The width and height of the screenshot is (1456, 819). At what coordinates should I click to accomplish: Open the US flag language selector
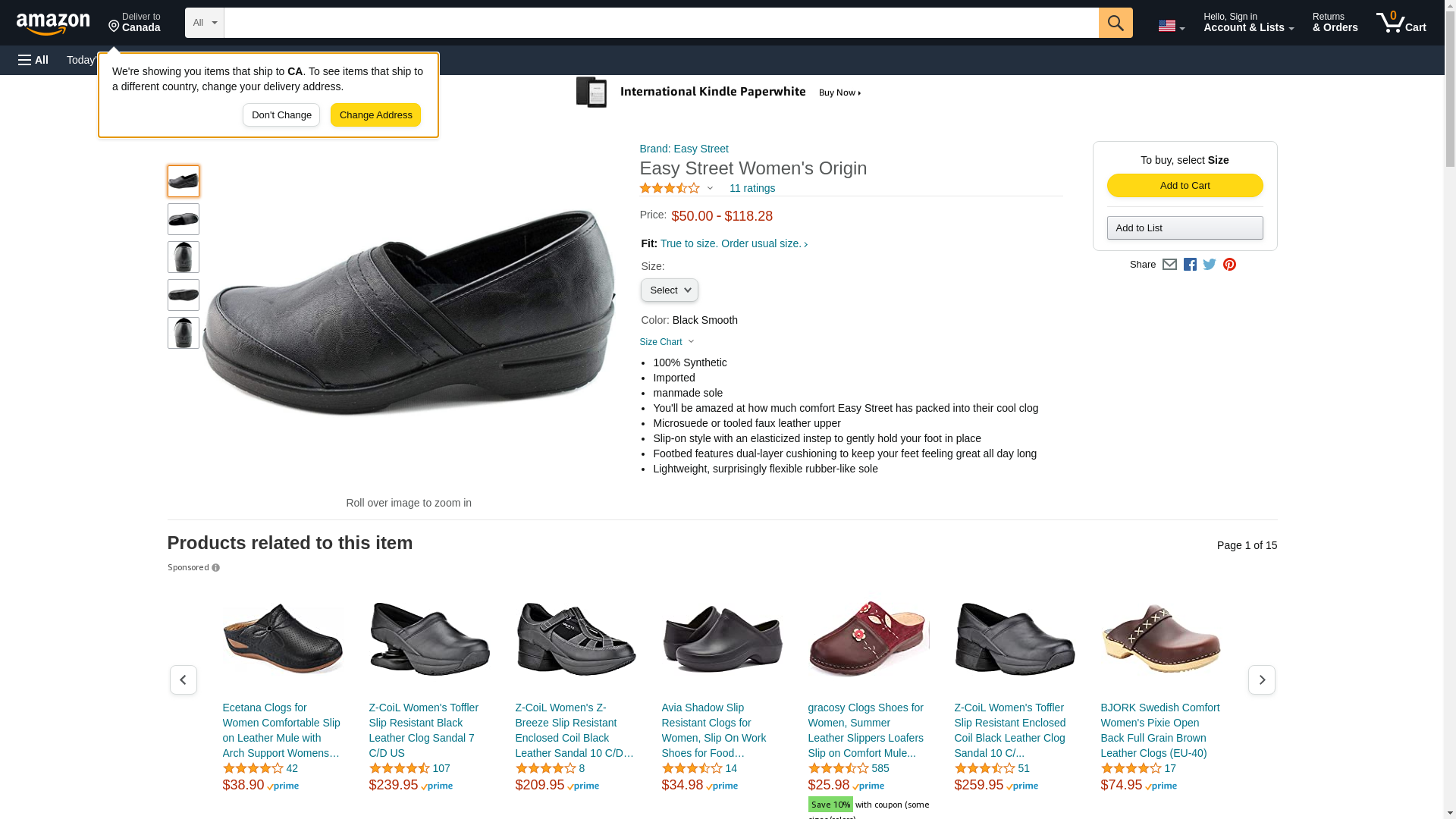pyautogui.click(x=1171, y=26)
